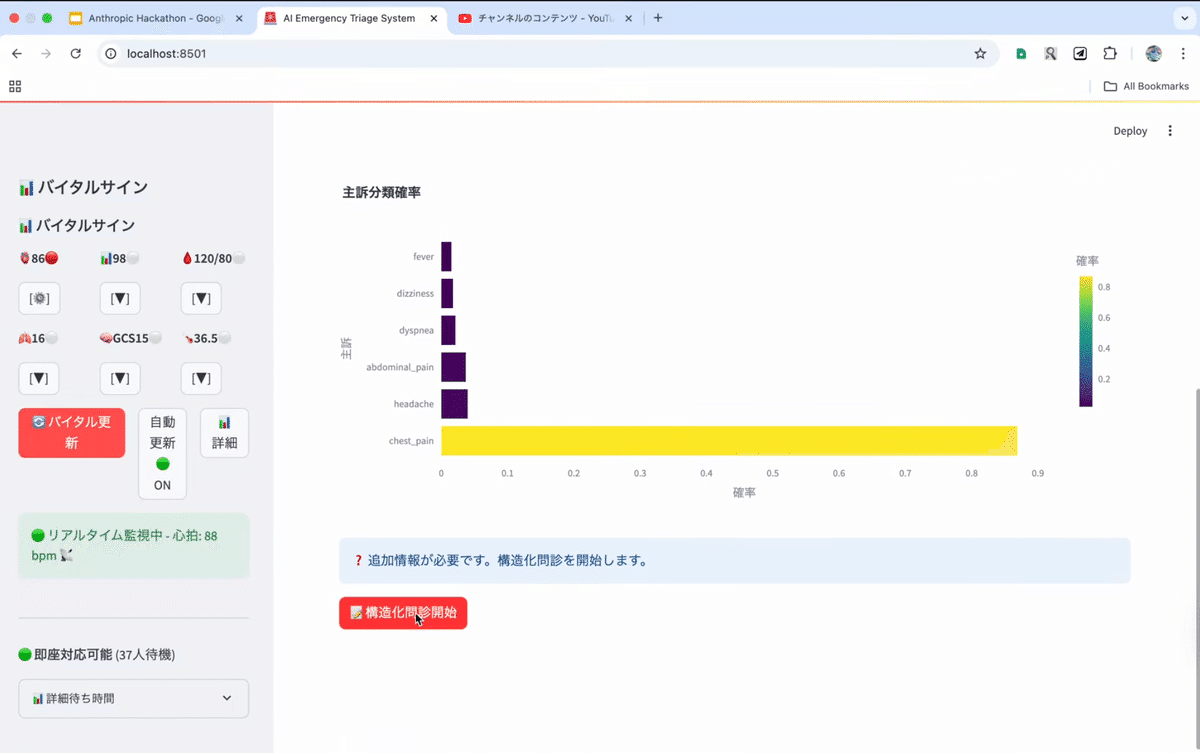
Task: Click the 詳細 chart button in sidebar
Action: 224,433
